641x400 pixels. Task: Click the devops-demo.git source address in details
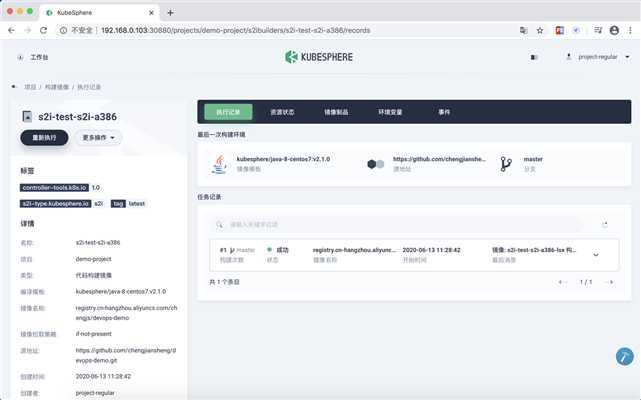coord(126,355)
